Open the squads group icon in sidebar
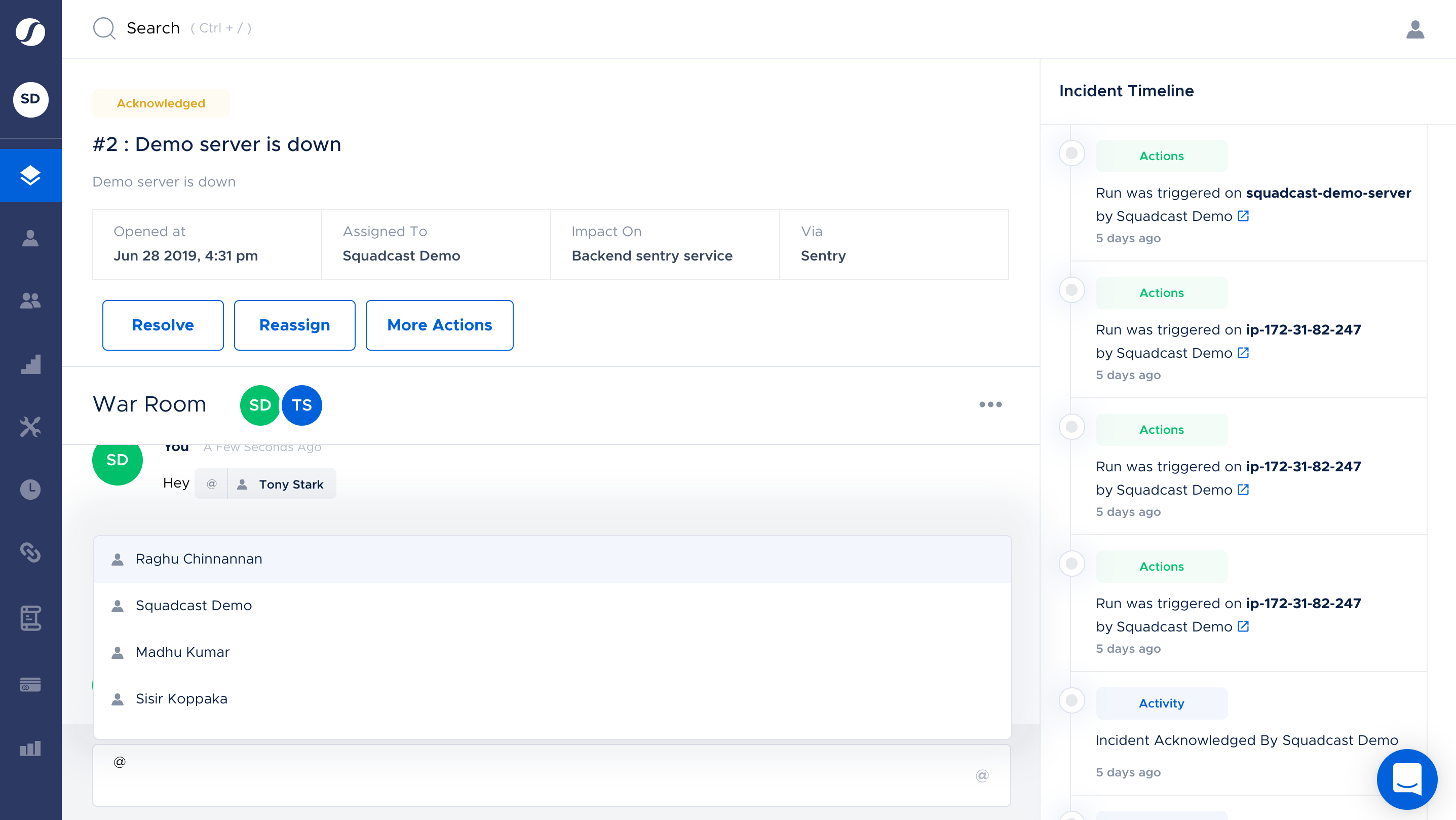1456x820 pixels. [30, 301]
